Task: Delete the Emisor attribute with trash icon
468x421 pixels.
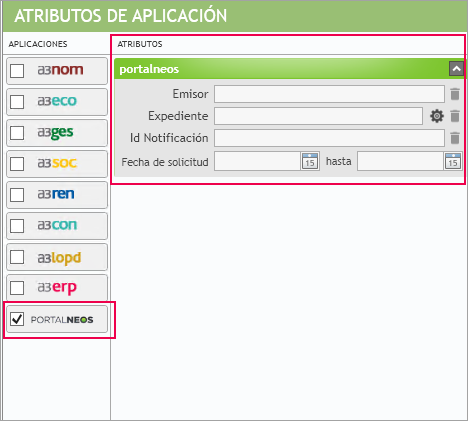Action: [x=455, y=94]
